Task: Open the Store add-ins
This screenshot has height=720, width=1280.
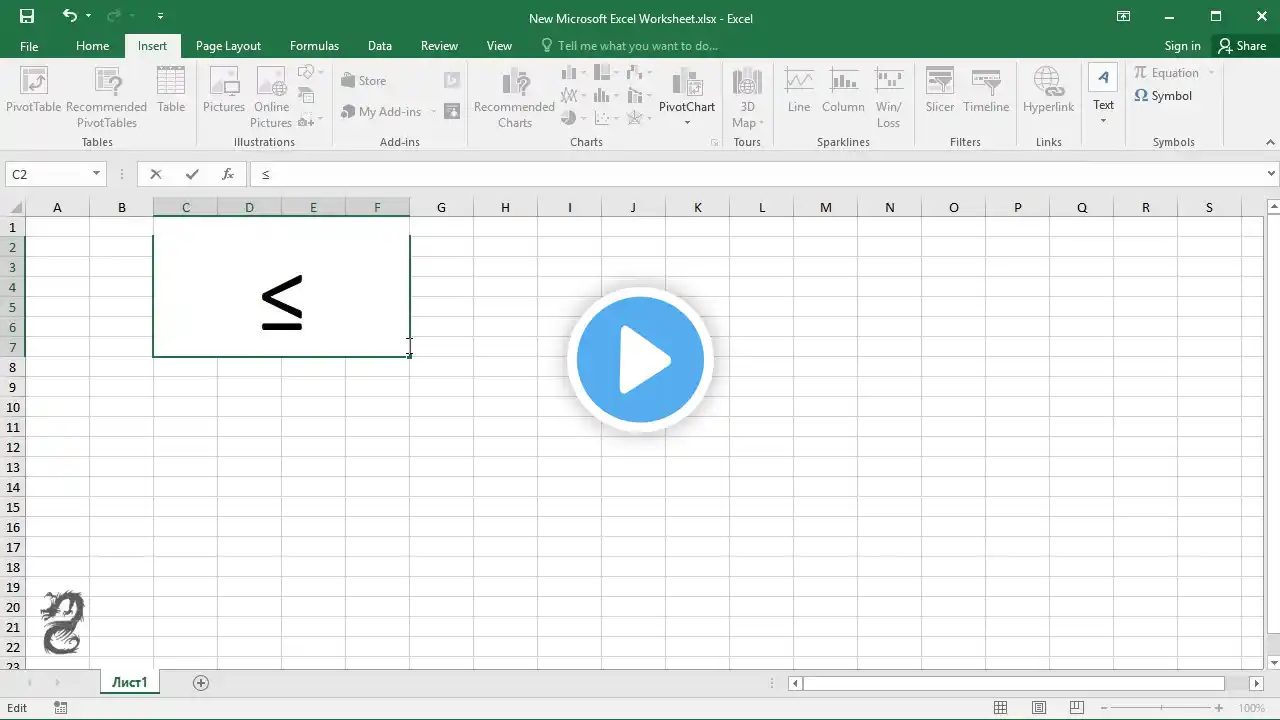Action: tap(364, 81)
